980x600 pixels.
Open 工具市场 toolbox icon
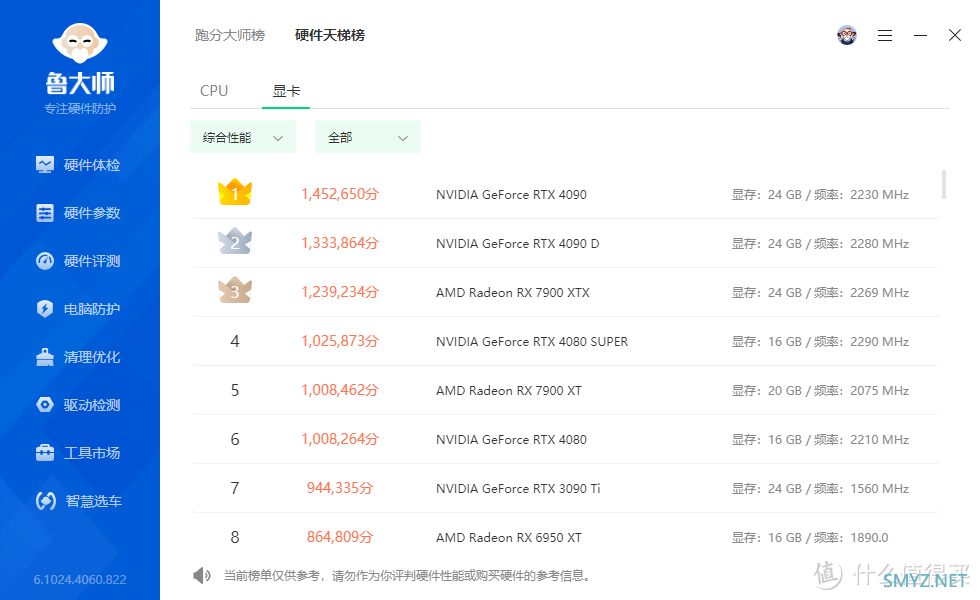[x=45, y=452]
